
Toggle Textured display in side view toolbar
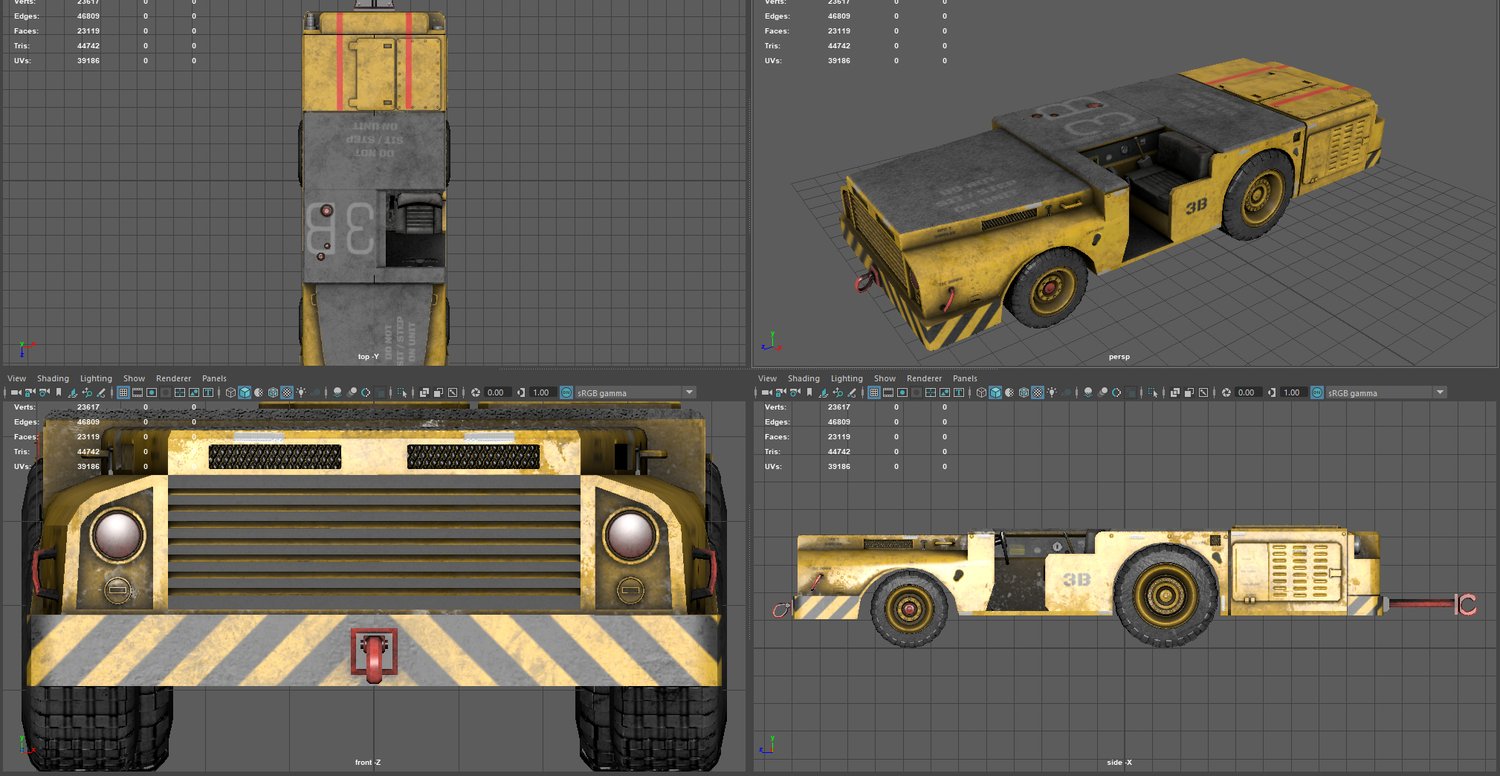1037,393
